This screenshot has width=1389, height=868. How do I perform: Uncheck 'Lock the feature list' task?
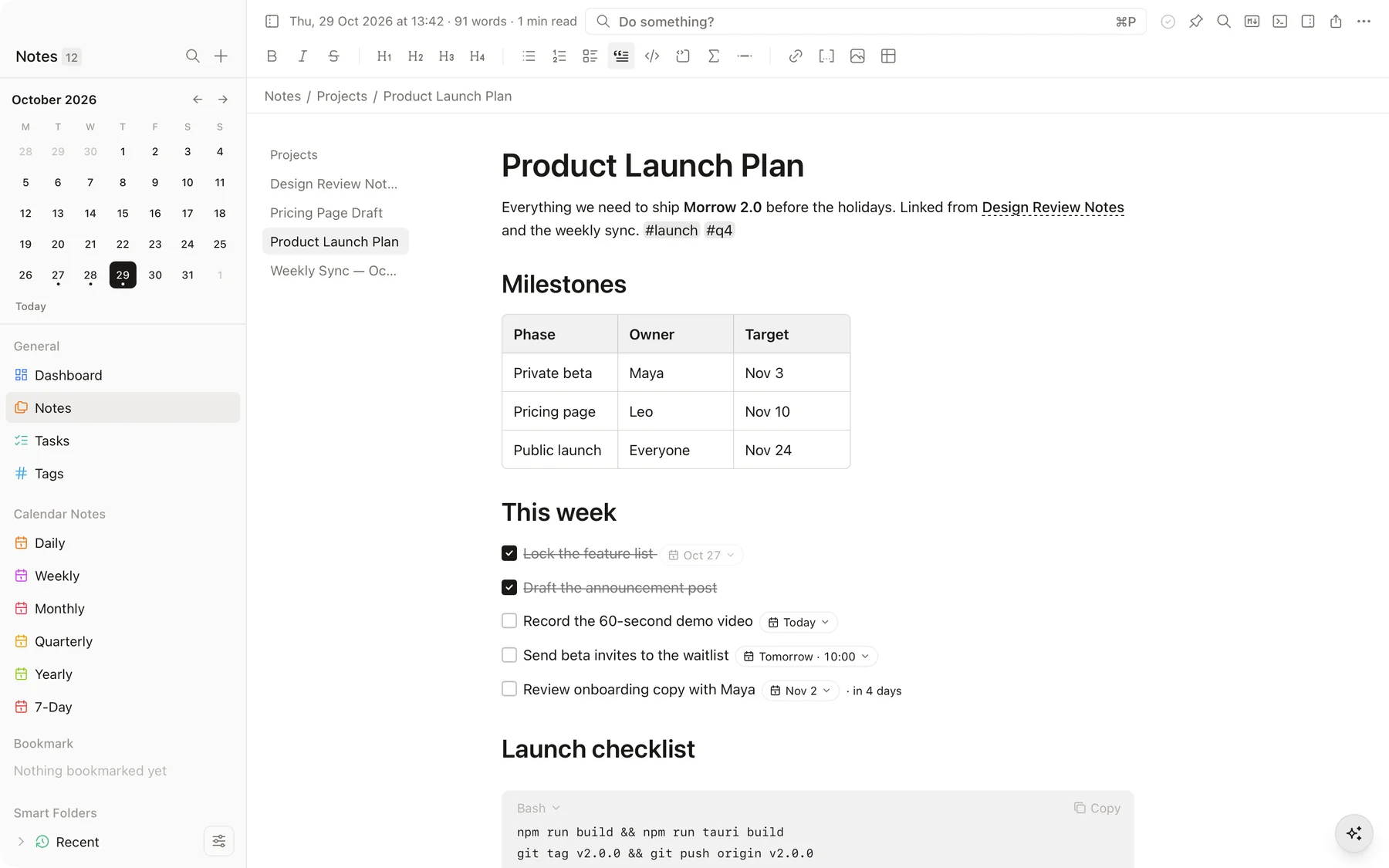click(x=509, y=553)
